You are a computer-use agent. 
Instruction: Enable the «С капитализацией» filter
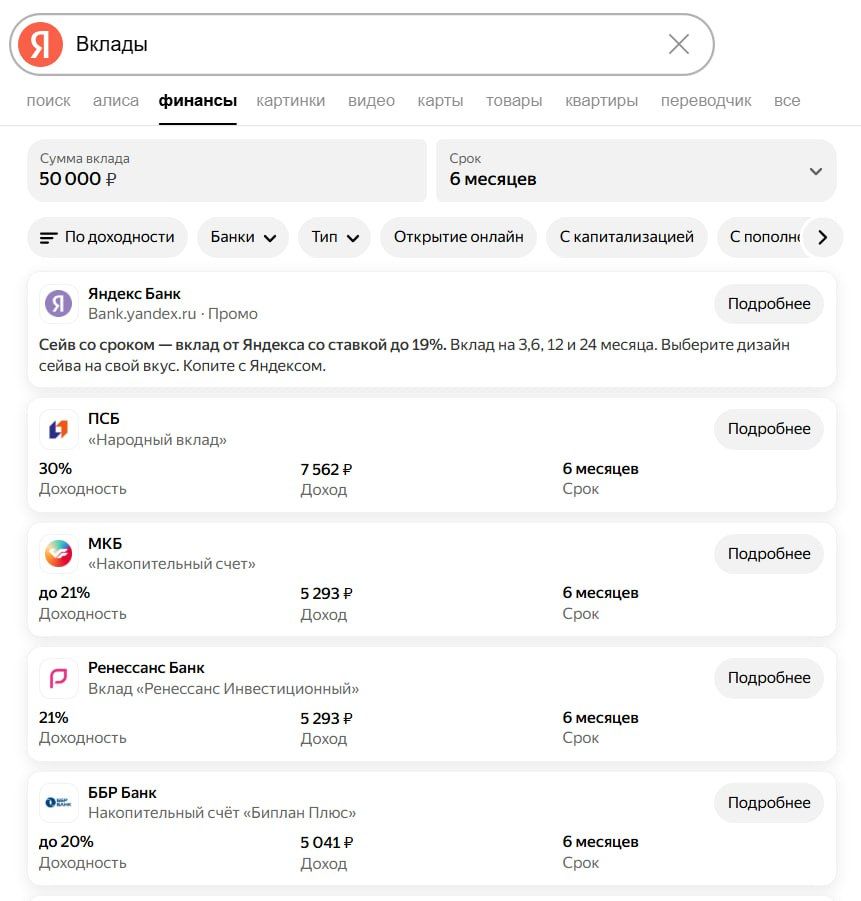click(x=626, y=237)
